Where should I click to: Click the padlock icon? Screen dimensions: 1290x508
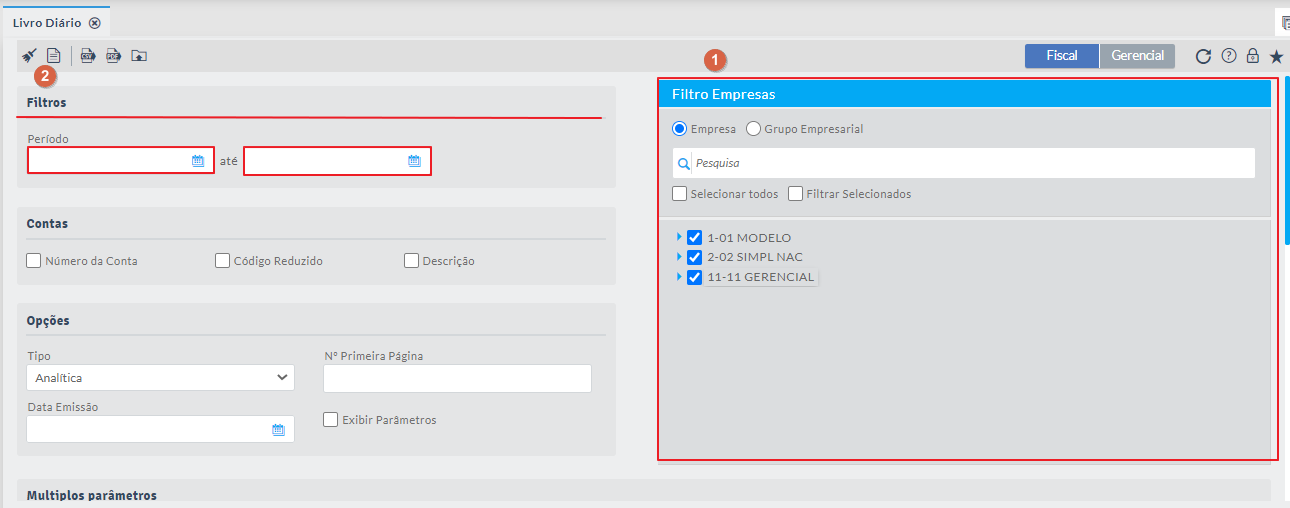1252,57
